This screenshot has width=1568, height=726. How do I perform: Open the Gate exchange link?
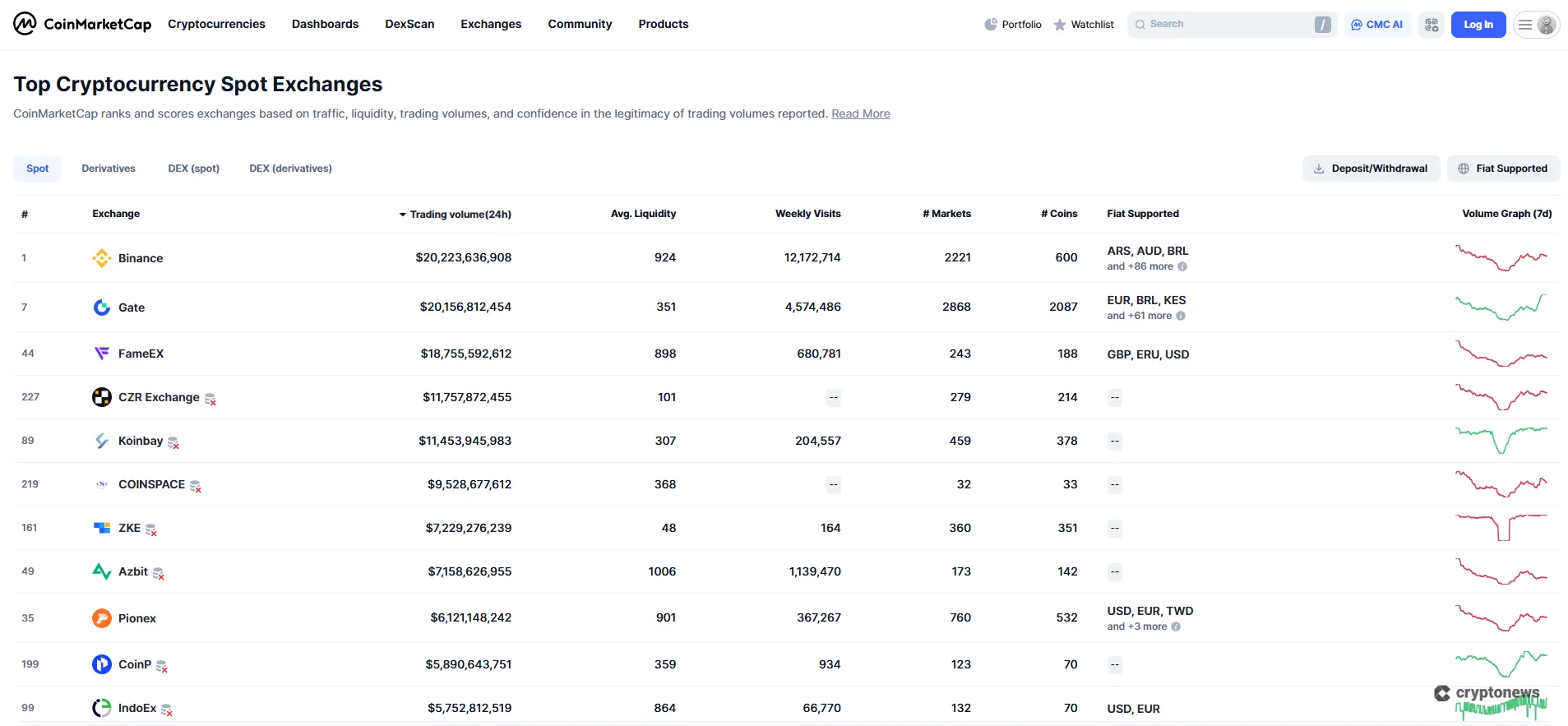point(132,308)
